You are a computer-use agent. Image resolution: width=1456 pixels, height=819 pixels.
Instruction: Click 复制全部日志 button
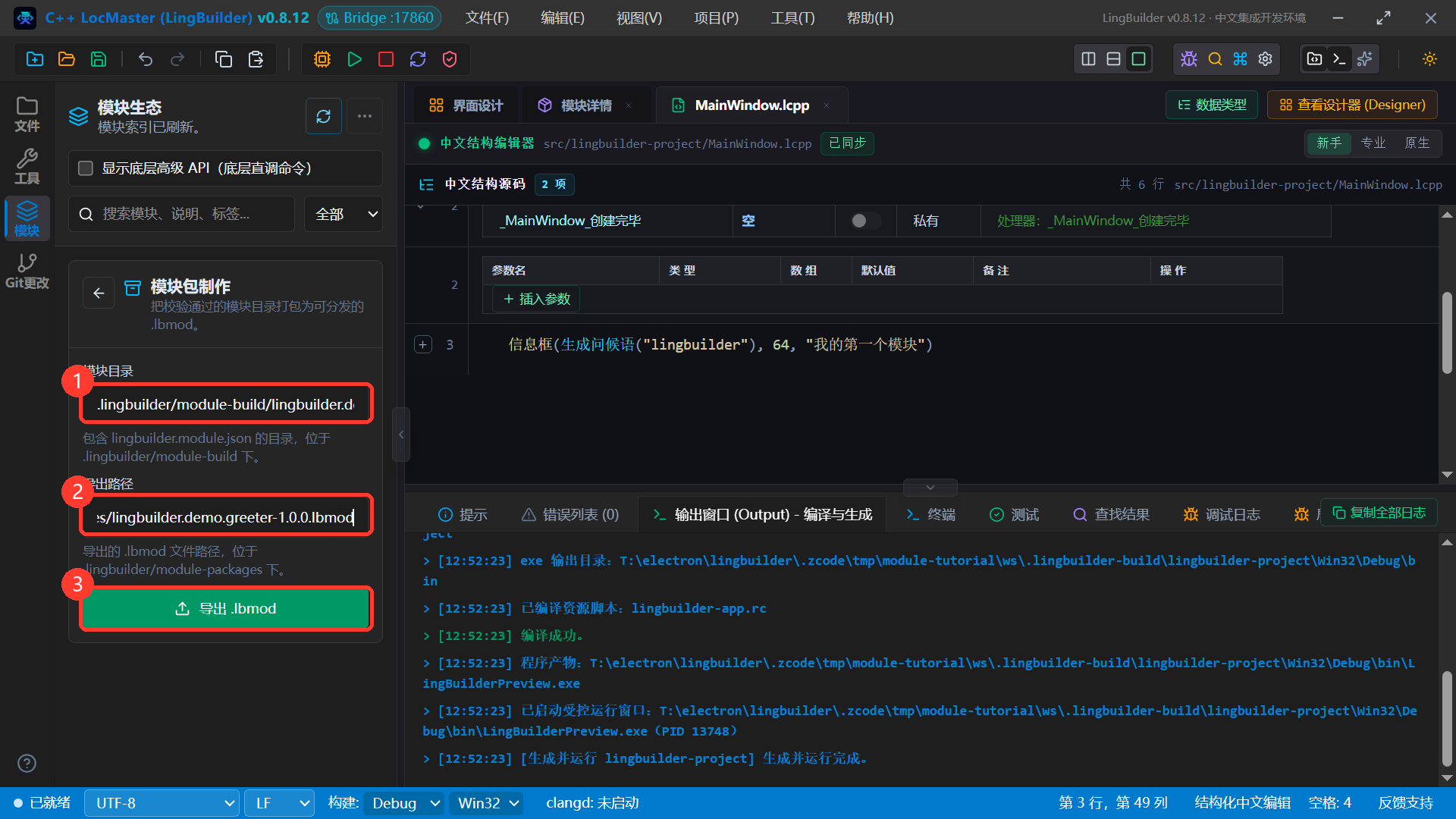[x=1378, y=513]
